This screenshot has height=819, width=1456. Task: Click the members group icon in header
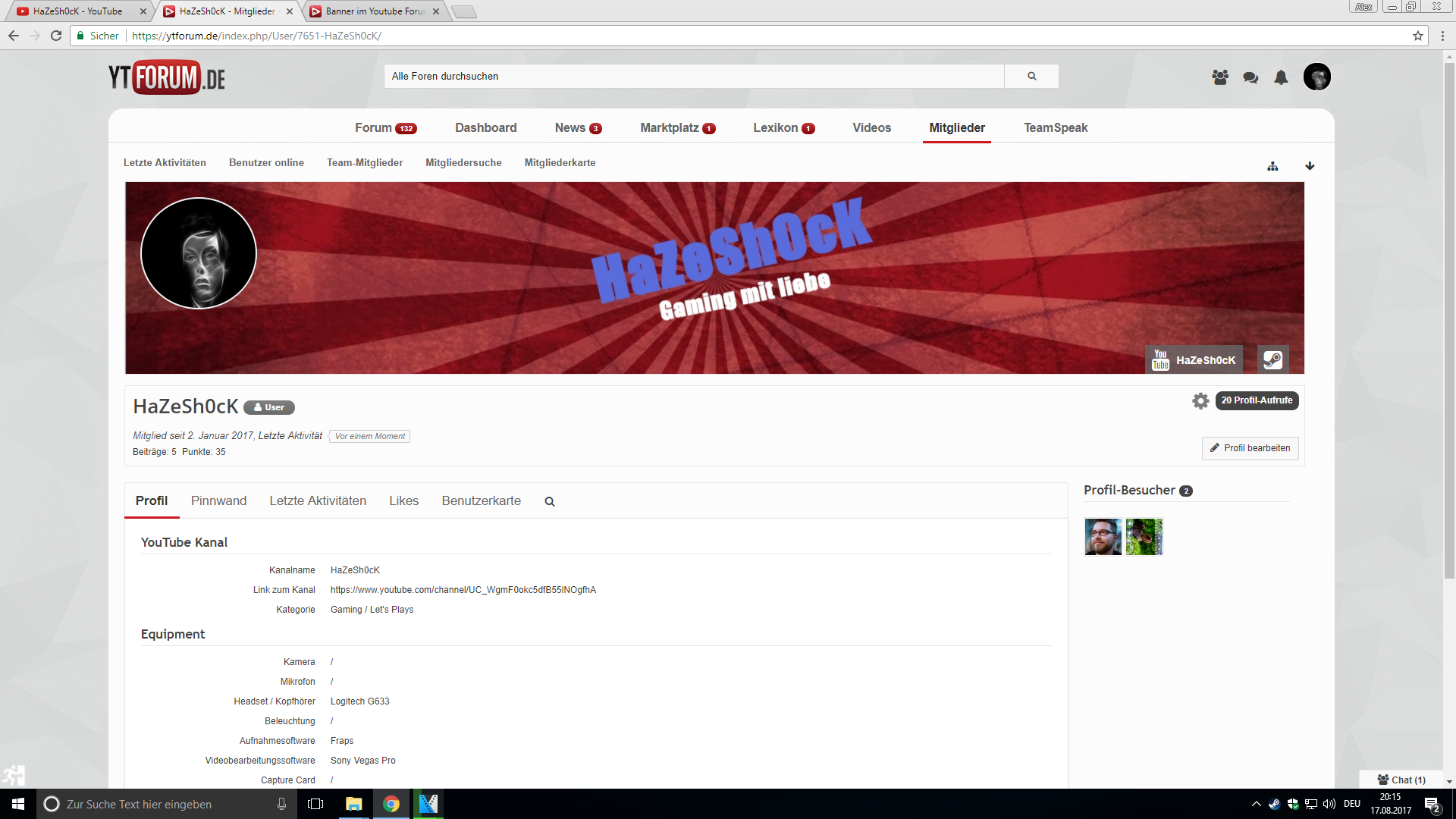click(1220, 77)
